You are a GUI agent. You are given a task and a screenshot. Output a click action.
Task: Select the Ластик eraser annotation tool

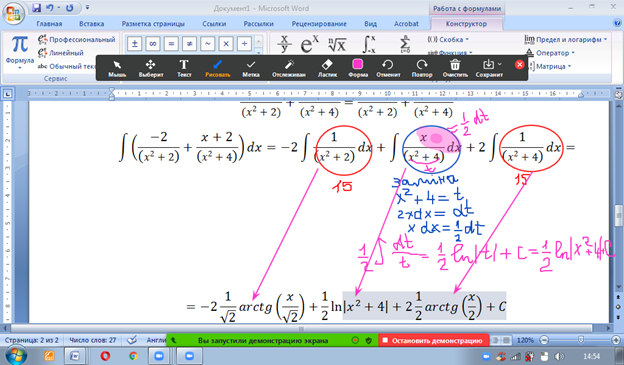(x=327, y=68)
